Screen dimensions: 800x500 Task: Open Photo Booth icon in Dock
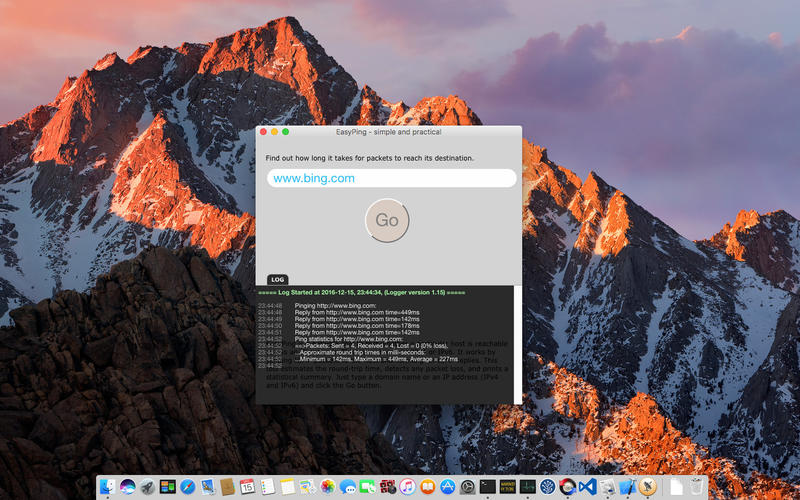(387, 487)
